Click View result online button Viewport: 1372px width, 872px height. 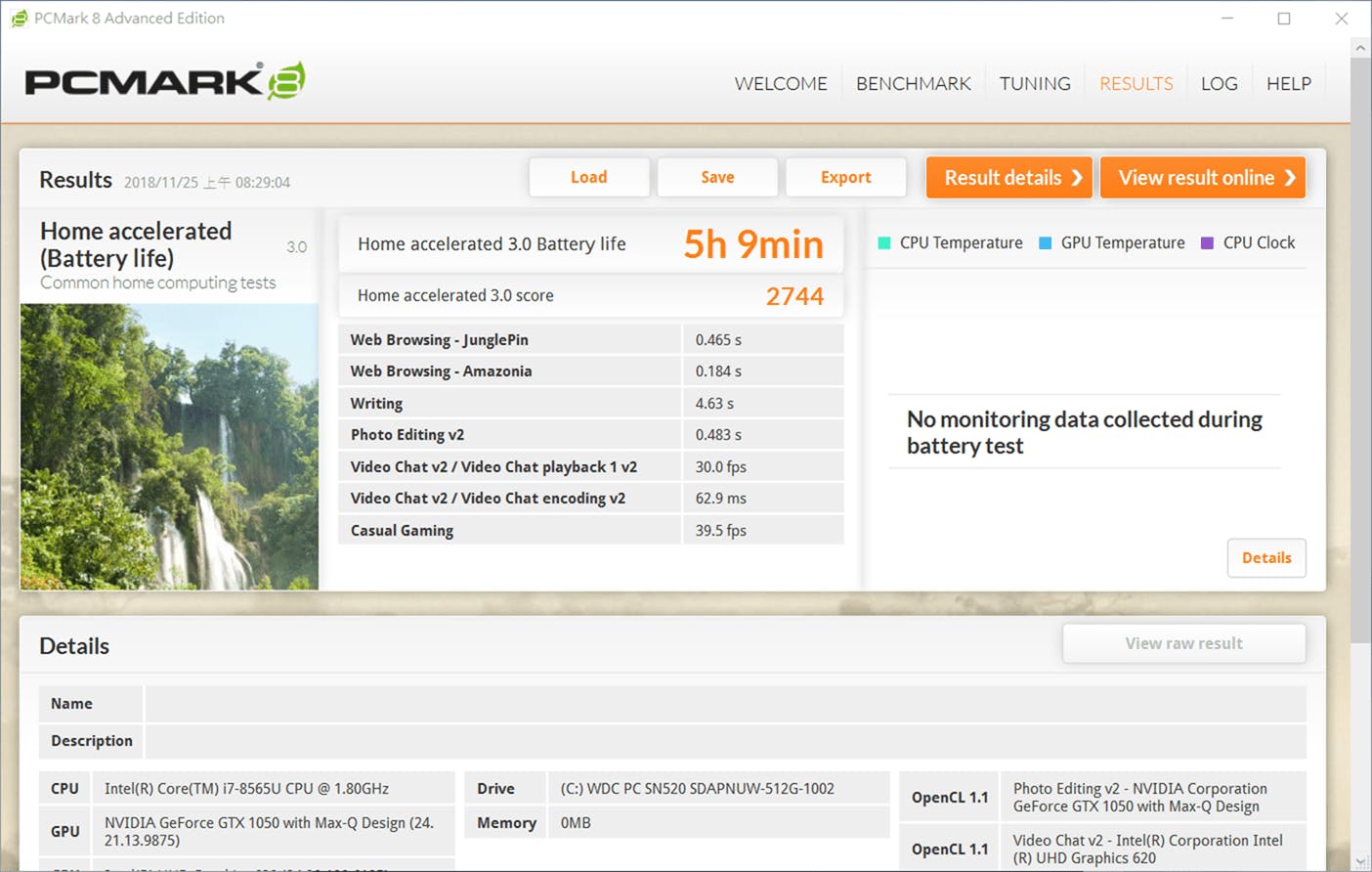click(x=1202, y=178)
